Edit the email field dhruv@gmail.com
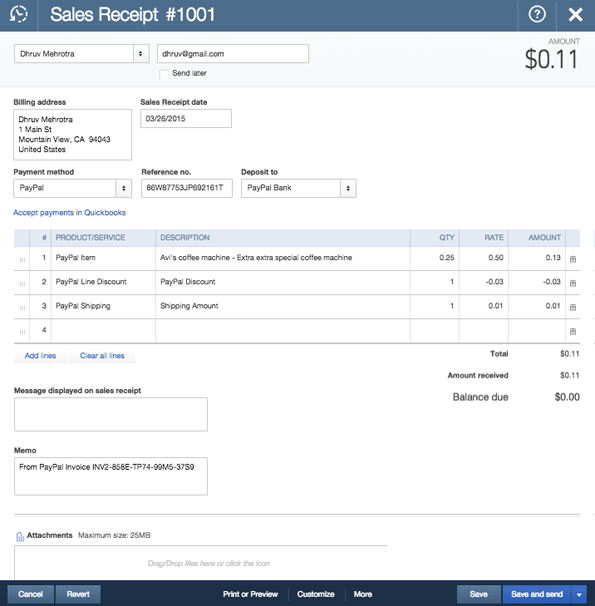 pyautogui.click(x=233, y=54)
